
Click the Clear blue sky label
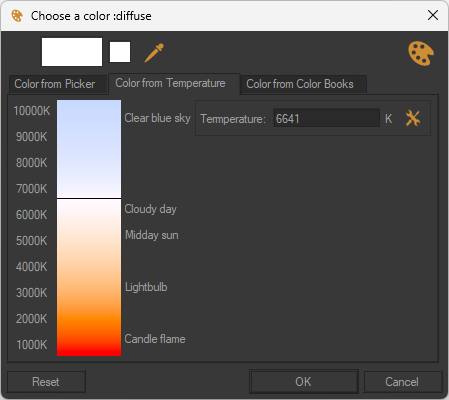tap(157, 118)
